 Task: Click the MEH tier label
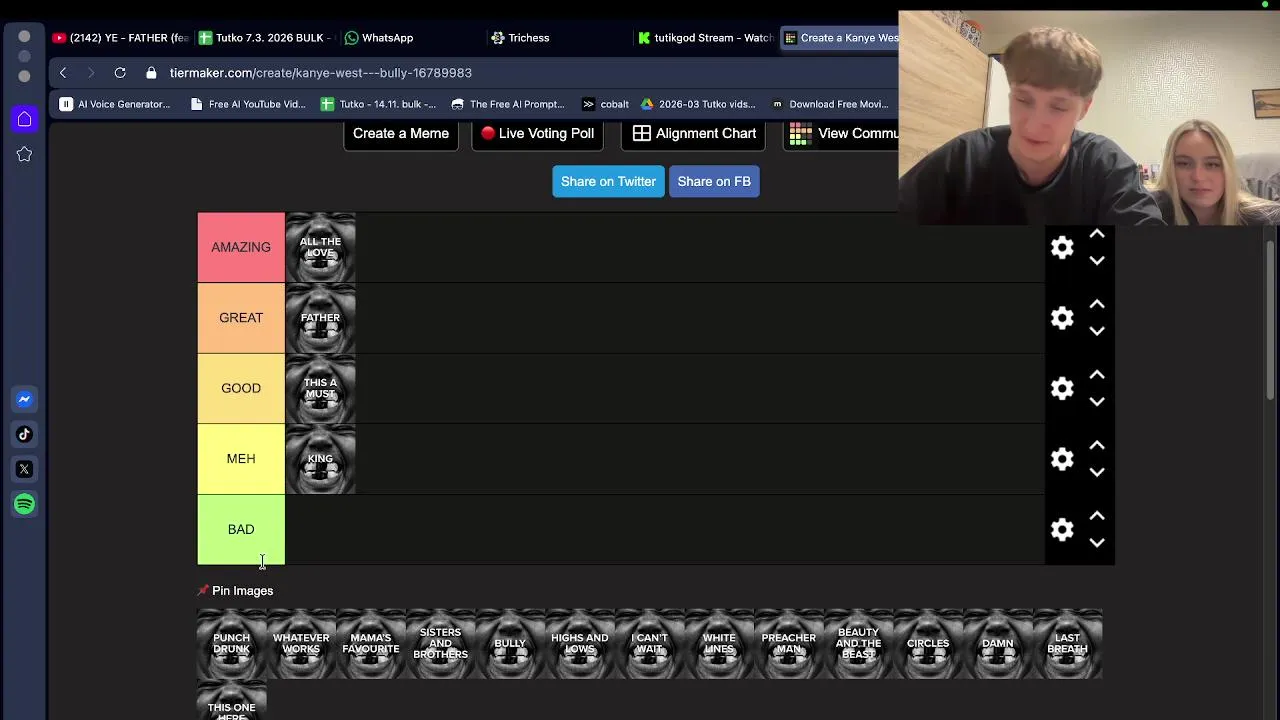coord(241,459)
